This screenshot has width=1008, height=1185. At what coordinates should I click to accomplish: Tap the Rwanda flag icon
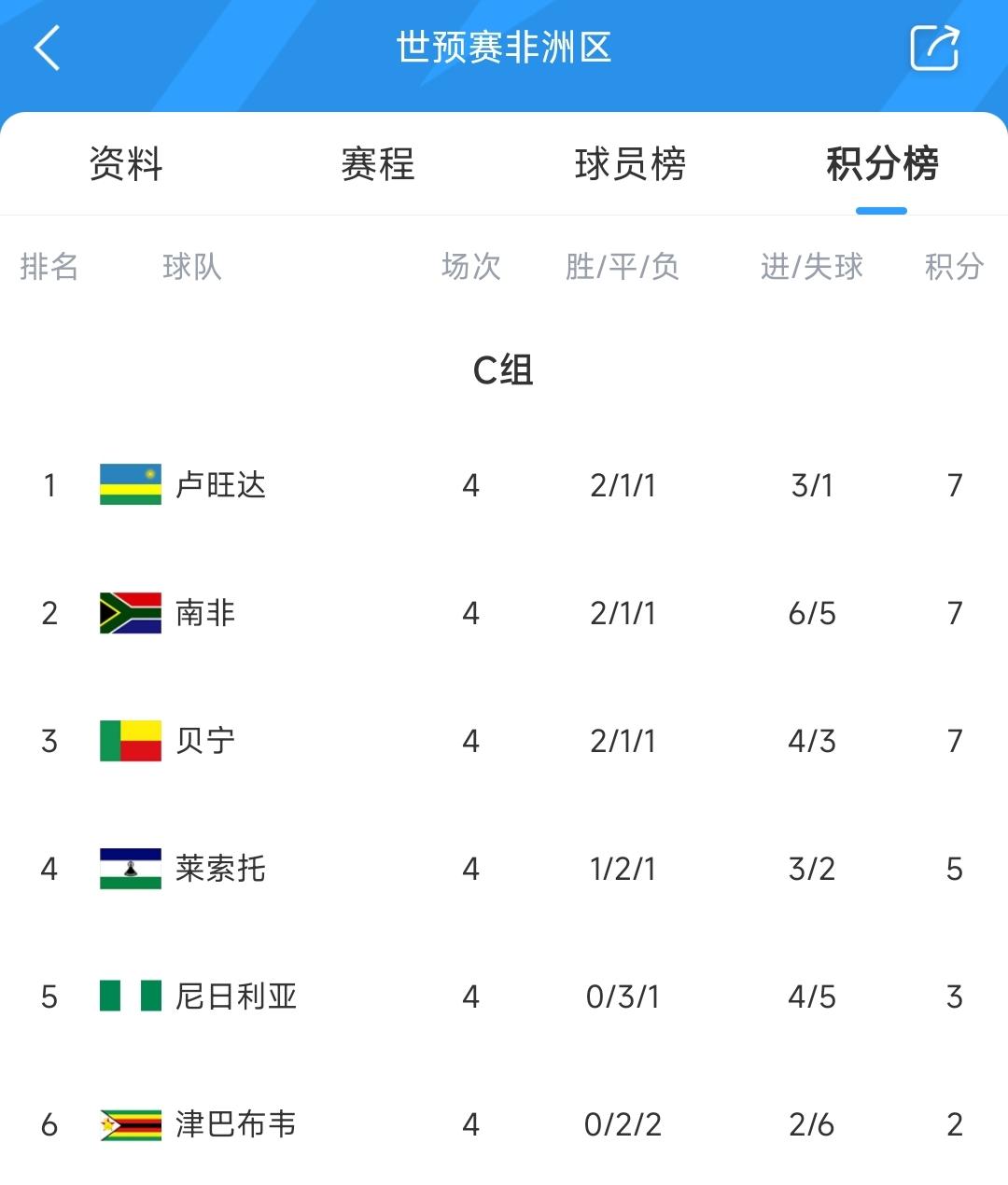131,484
